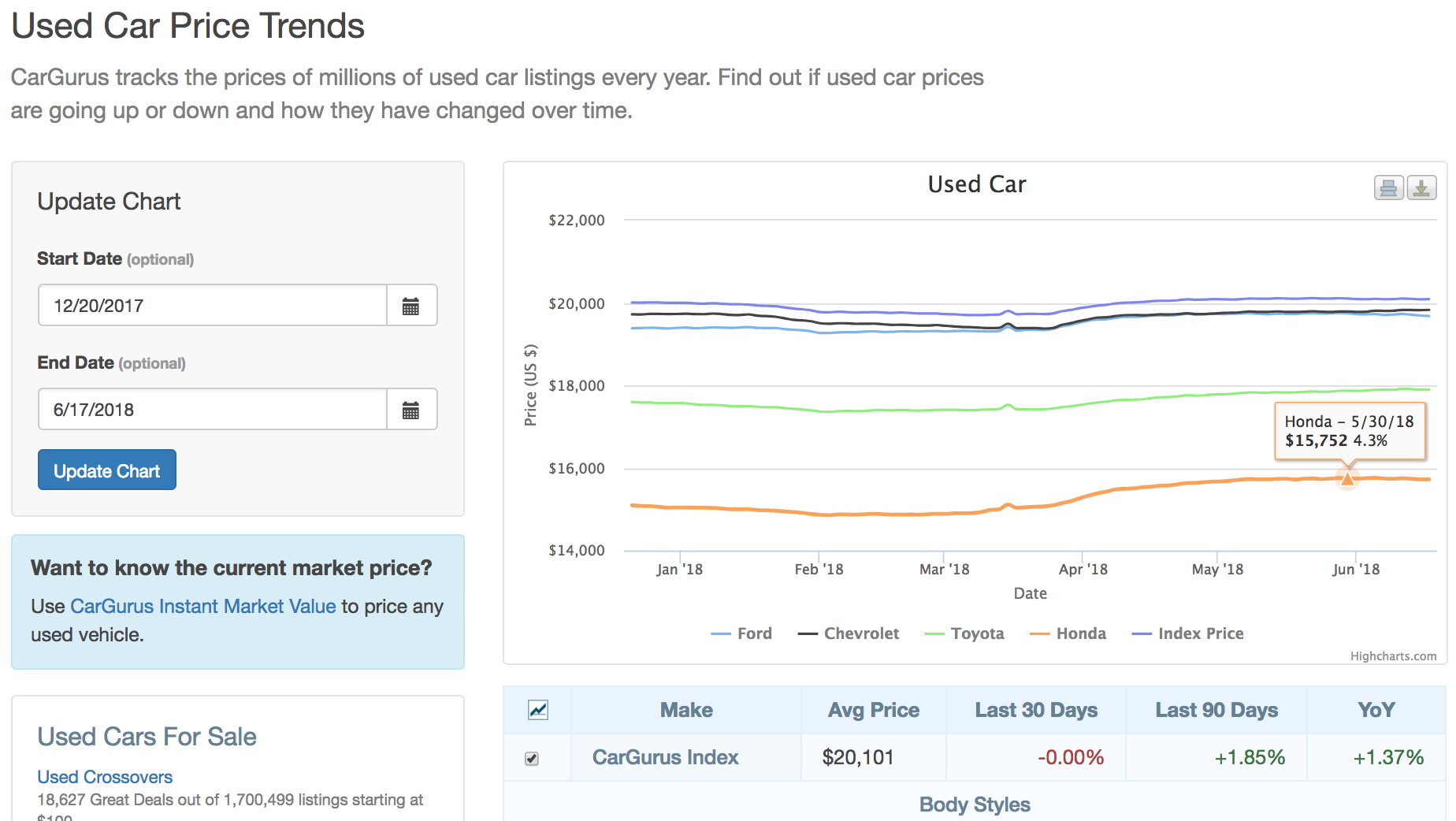
Task: Select the YoY column header
Action: (x=1376, y=710)
